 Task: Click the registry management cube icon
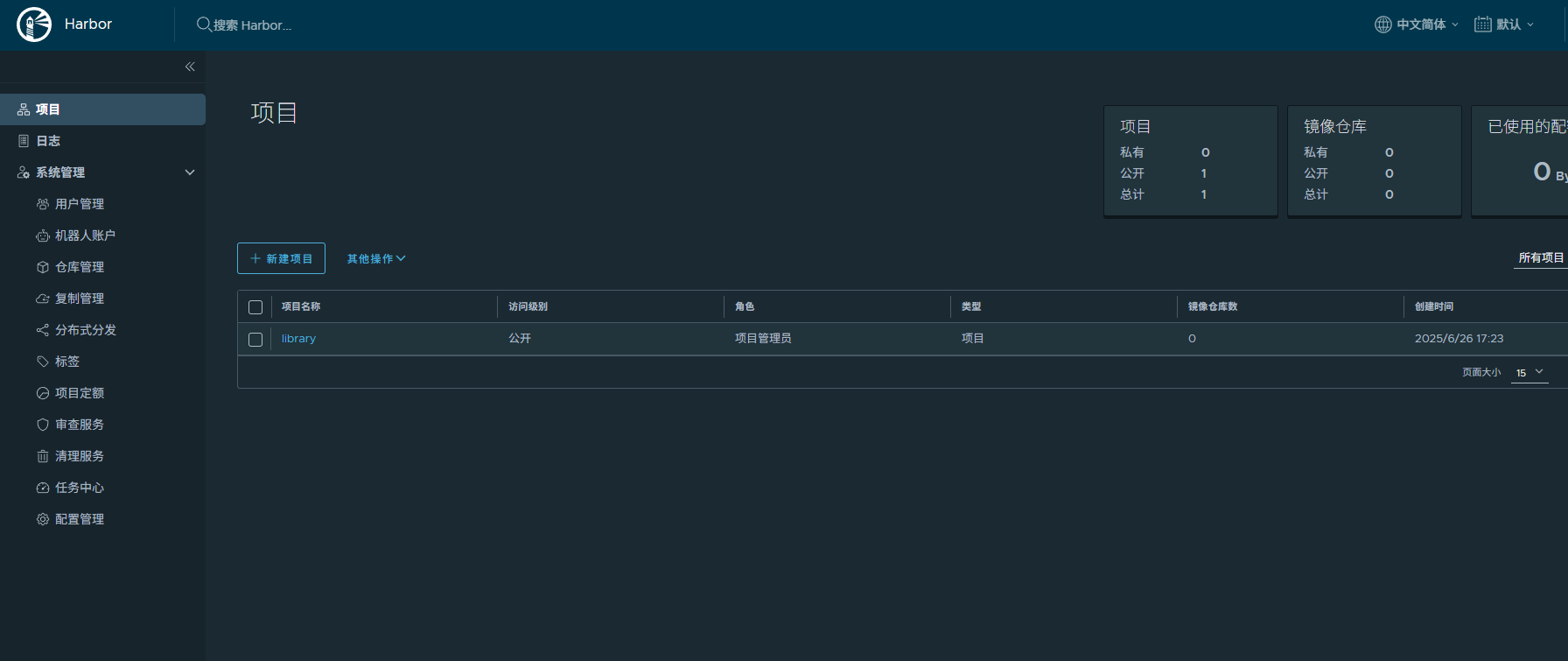coord(42,267)
